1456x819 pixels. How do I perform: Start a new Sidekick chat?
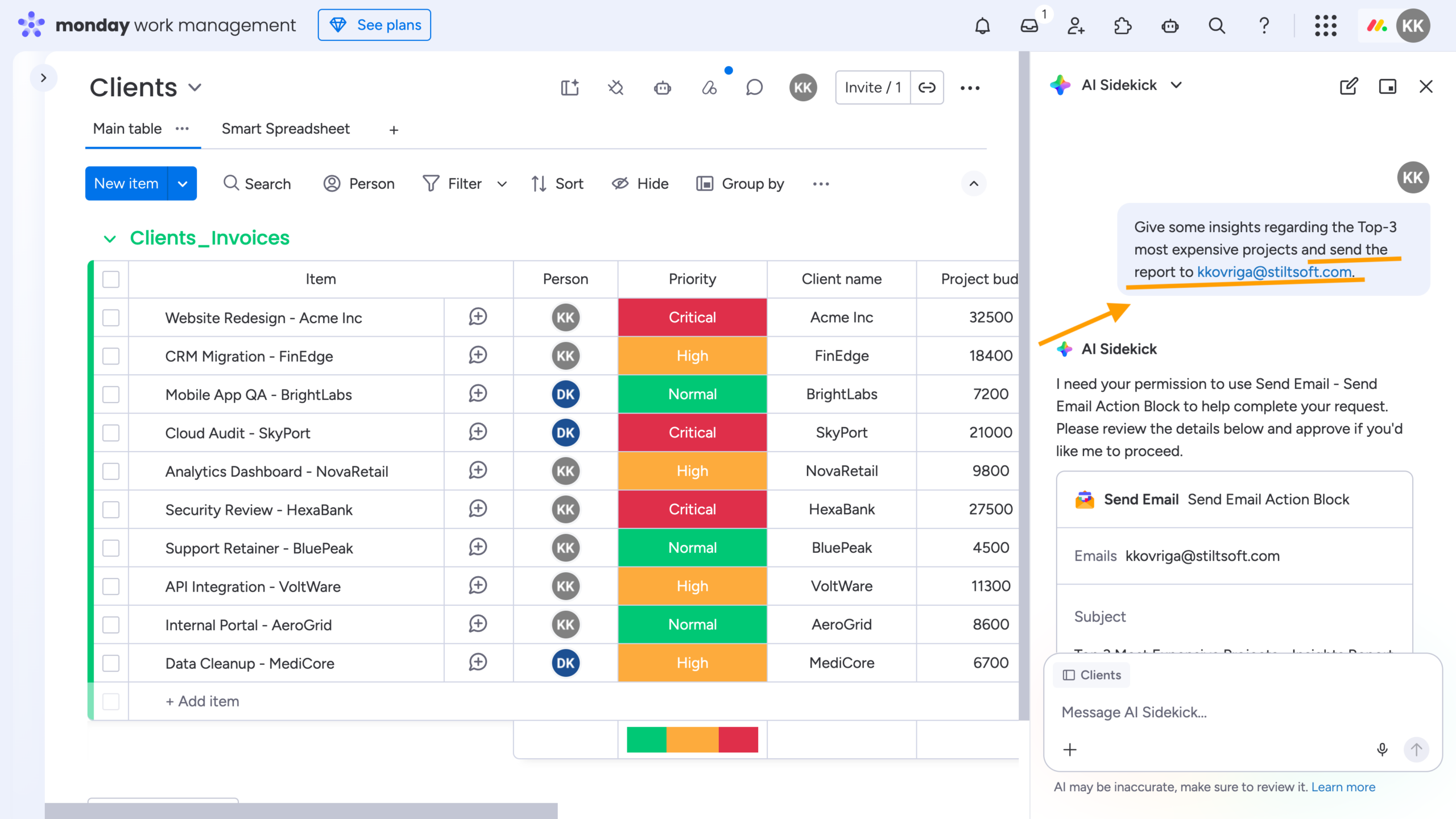pos(1349,86)
